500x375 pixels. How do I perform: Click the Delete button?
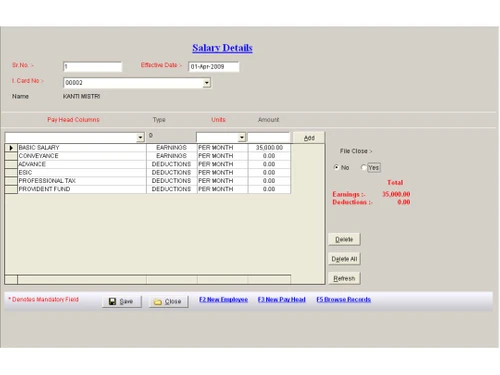pyautogui.click(x=344, y=239)
